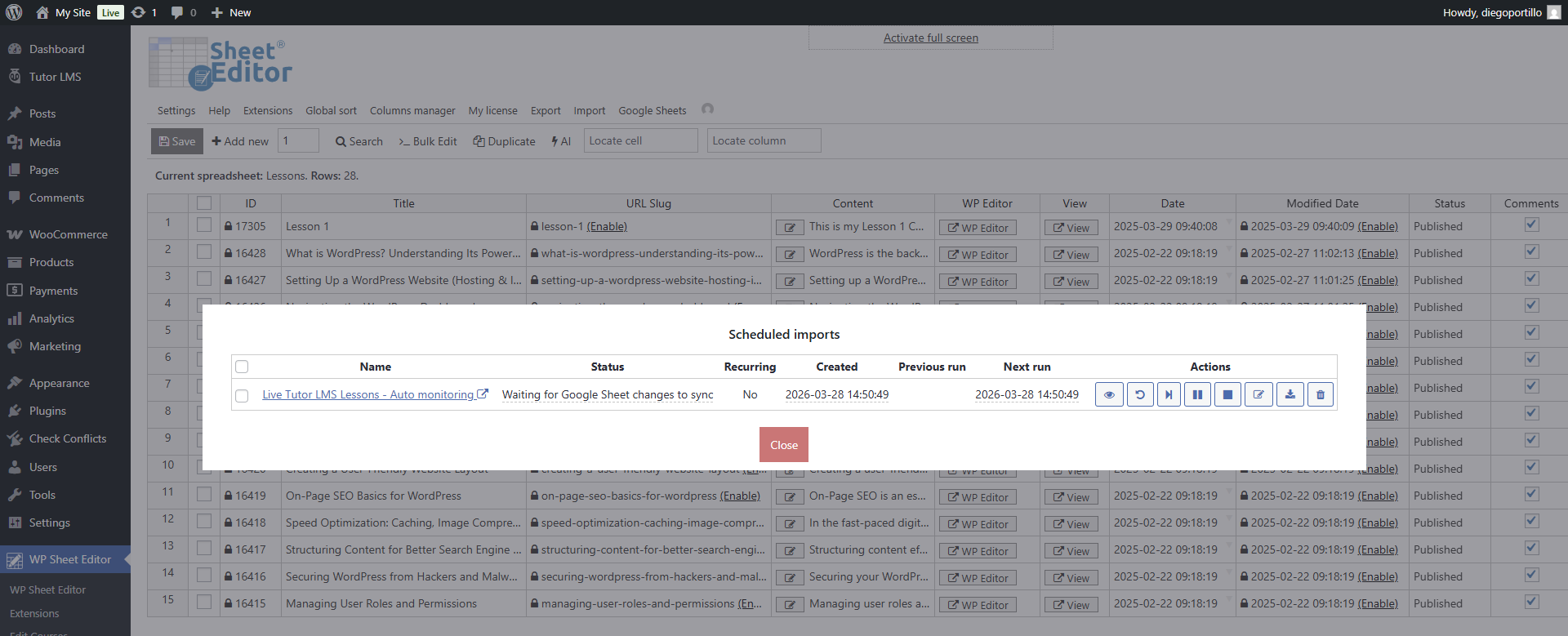Click the download icon in Actions
The image size is (1568, 636).
coord(1290,394)
